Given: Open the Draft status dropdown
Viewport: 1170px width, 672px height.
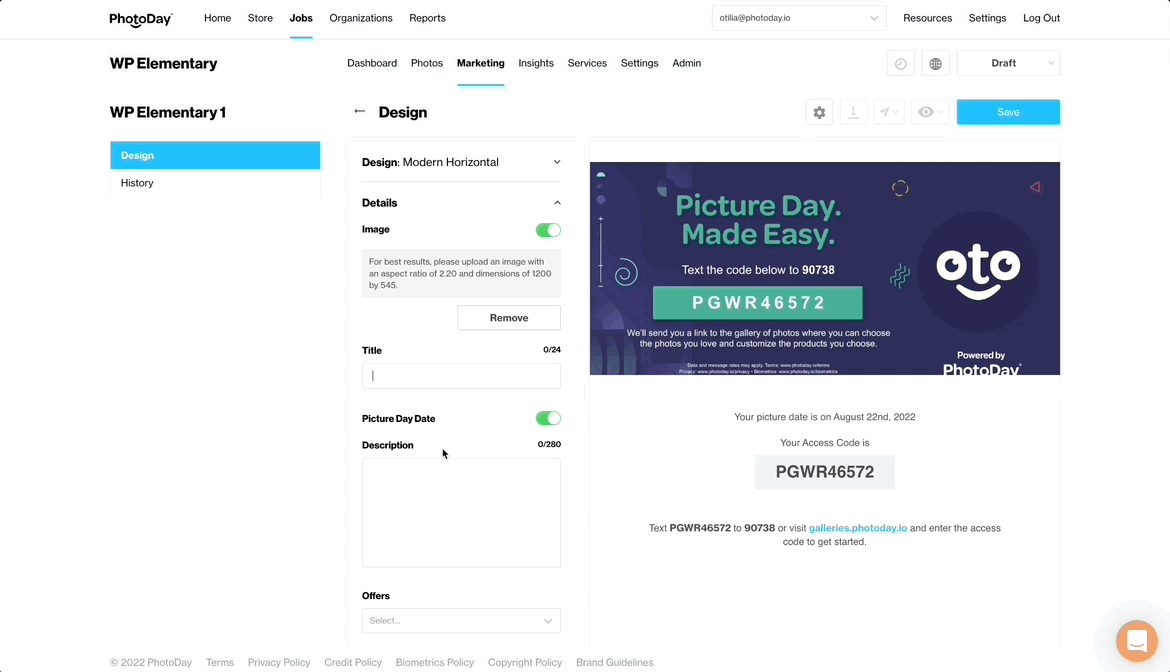Looking at the screenshot, I should click(x=1008, y=64).
